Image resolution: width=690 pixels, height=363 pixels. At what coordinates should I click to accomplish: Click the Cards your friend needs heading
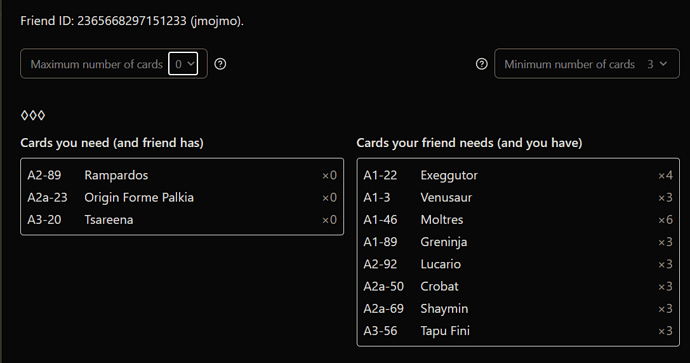[x=469, y=143]
